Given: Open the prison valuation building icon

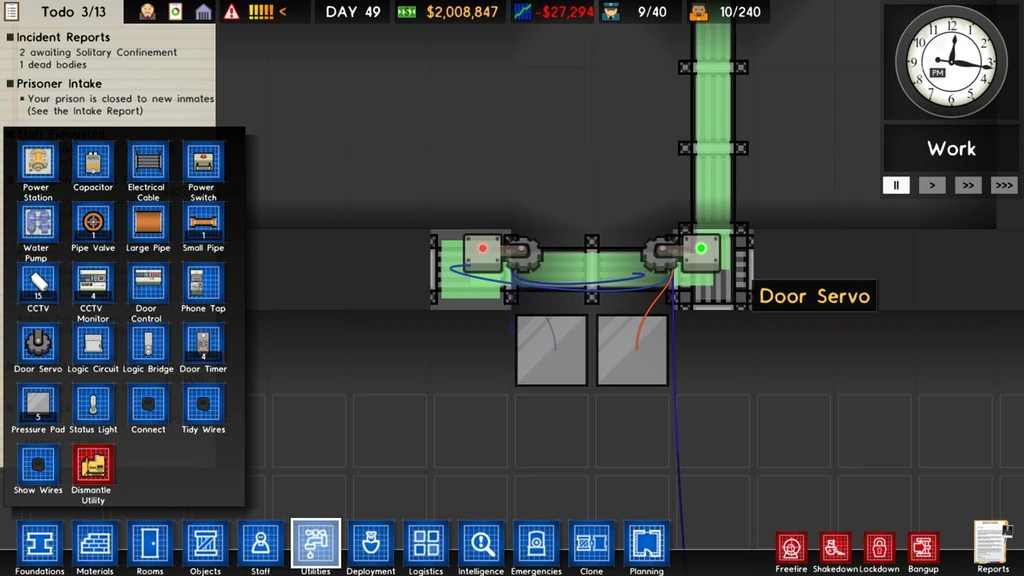Looking at the screenshot, I should (204, 12).
